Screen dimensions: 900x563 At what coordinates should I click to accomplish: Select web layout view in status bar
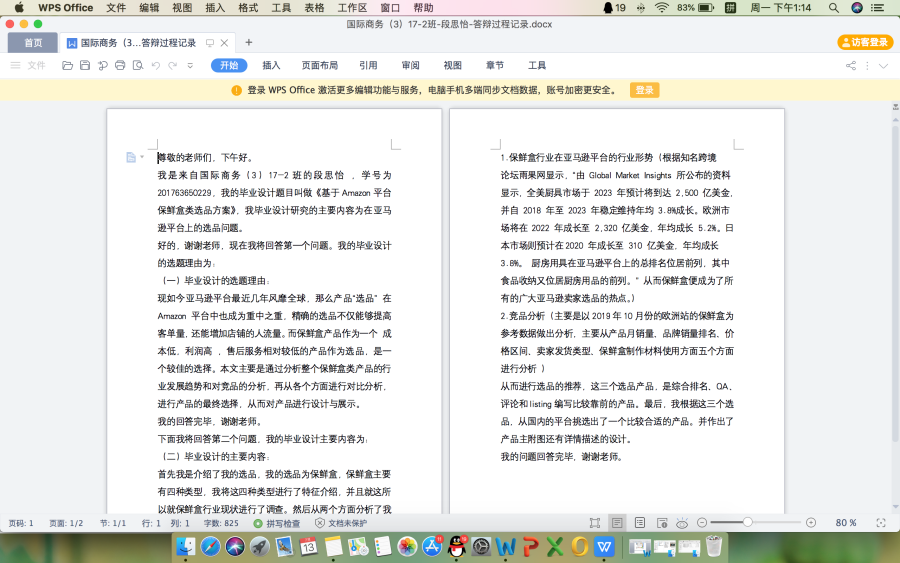tap(662, 523)
